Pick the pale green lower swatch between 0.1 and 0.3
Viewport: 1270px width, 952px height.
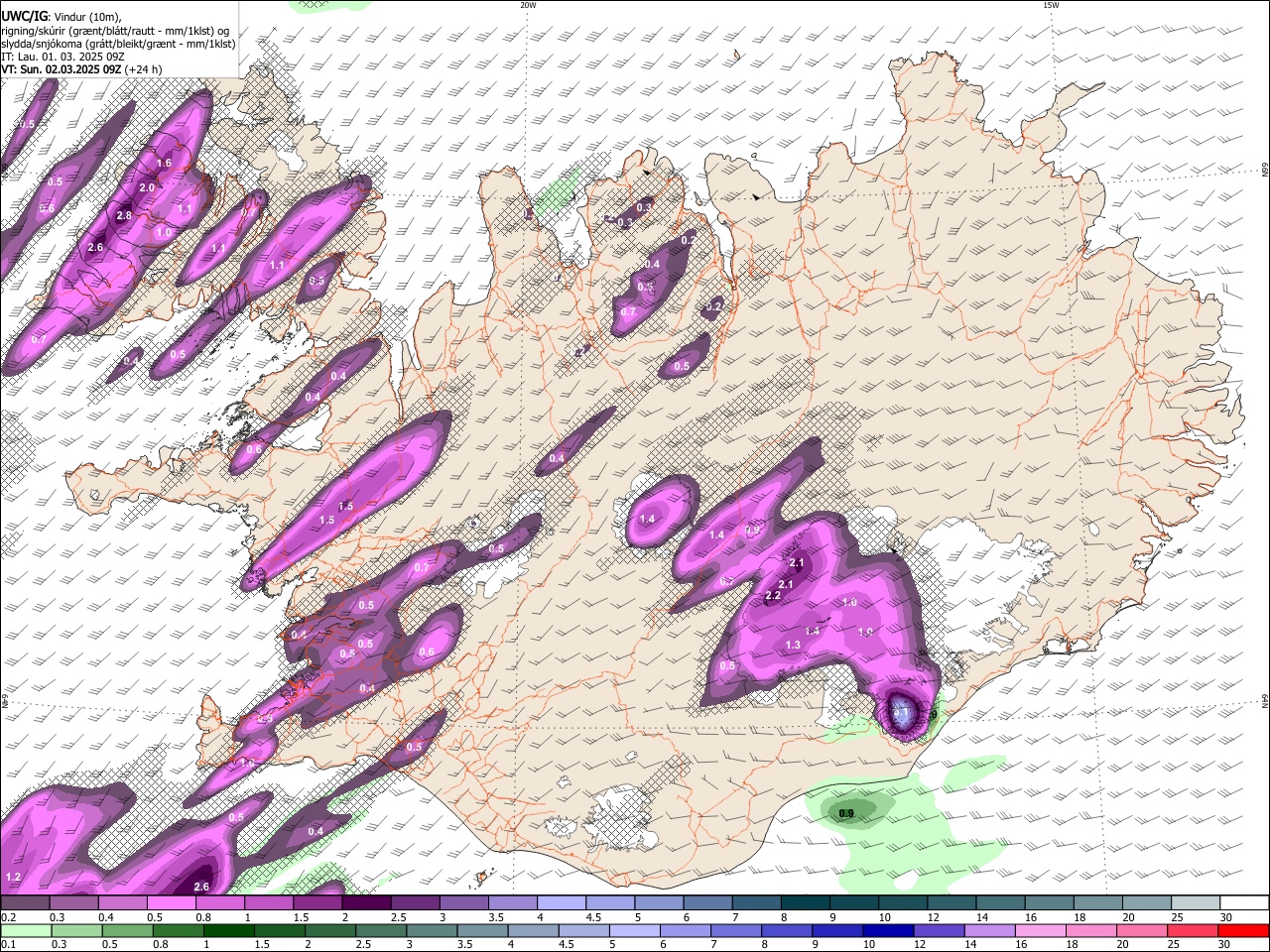(26, 930)
